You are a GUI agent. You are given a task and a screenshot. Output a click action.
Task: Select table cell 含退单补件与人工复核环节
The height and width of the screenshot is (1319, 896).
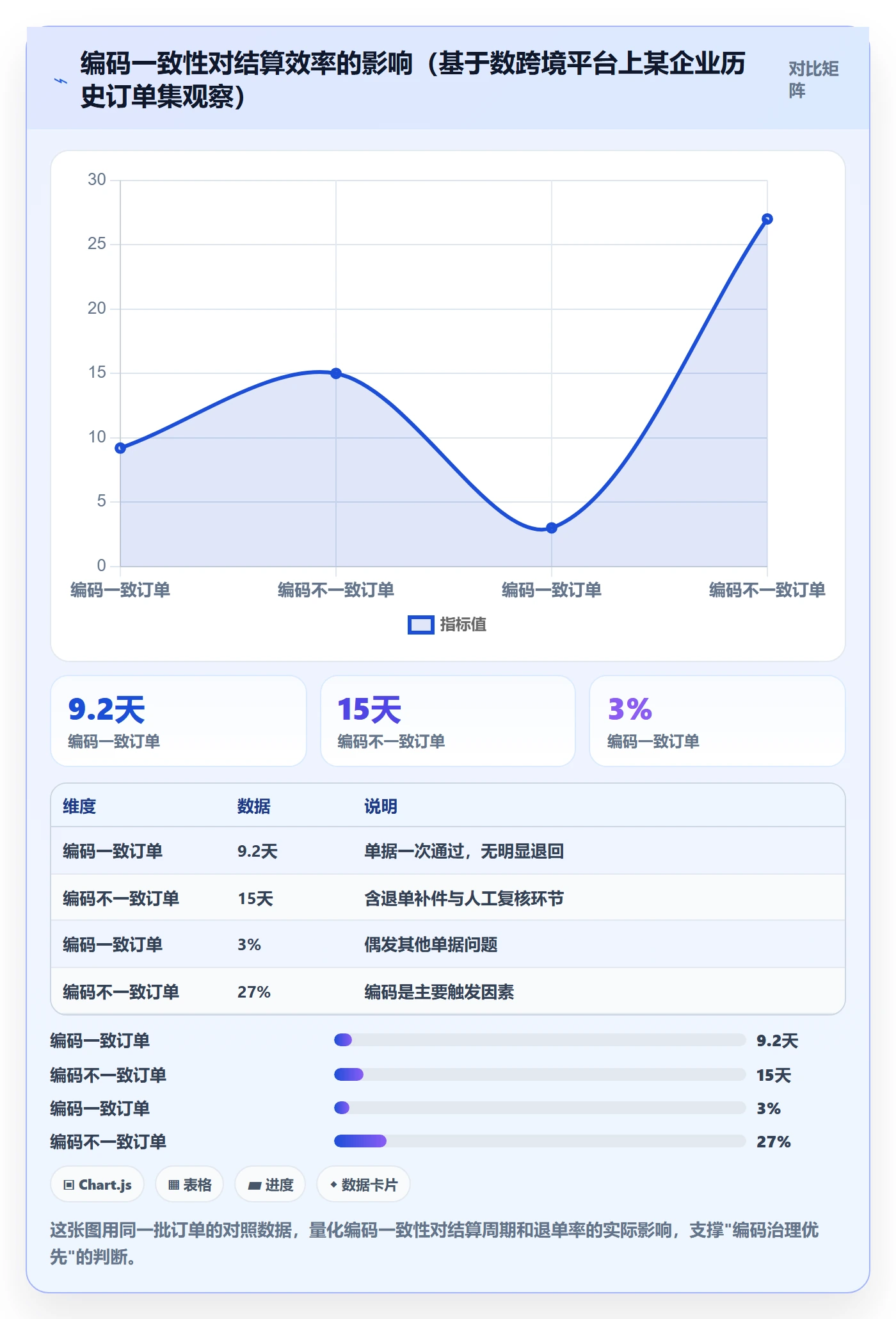click(464, 898)
